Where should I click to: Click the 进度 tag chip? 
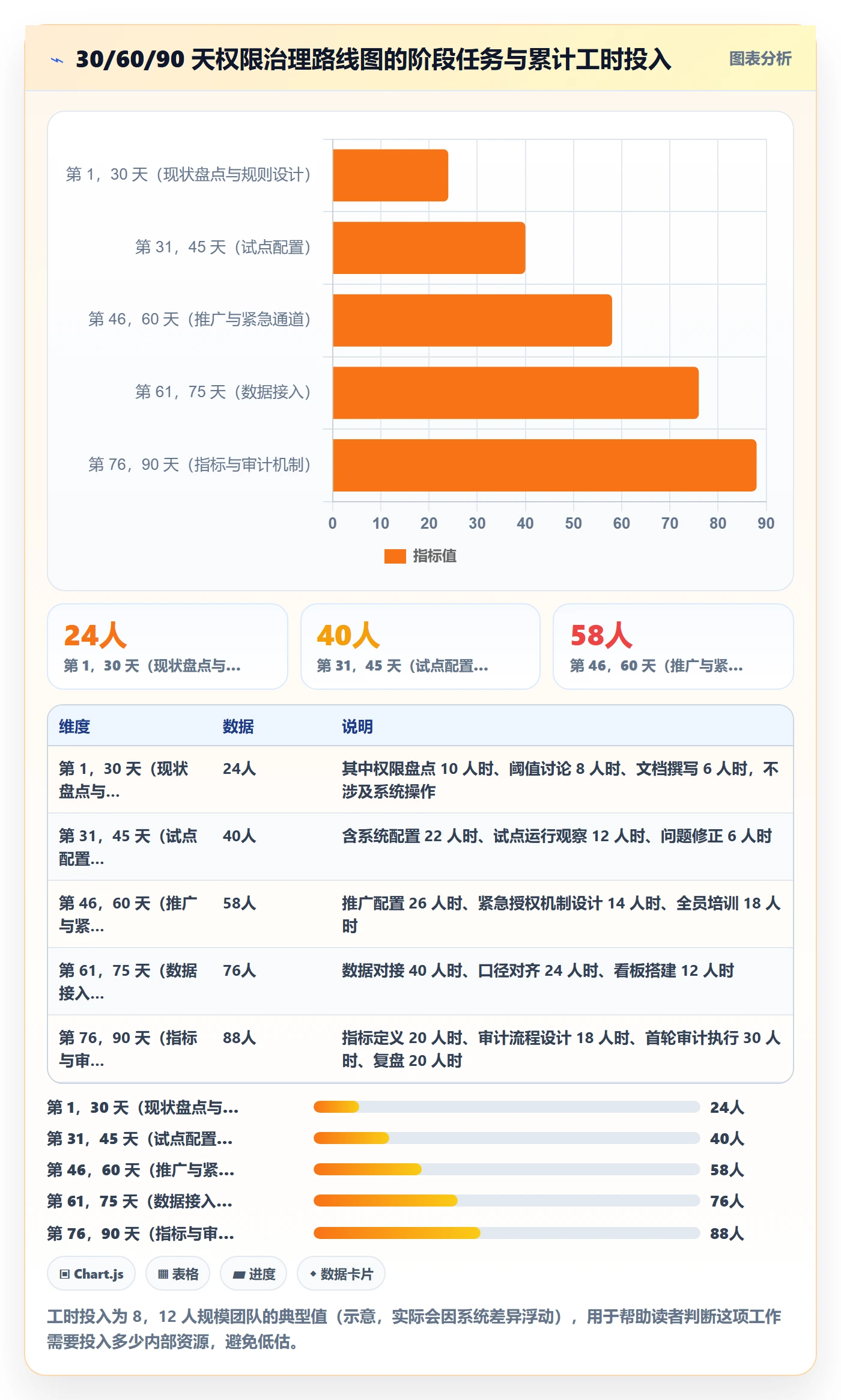tap(254, 1274)
